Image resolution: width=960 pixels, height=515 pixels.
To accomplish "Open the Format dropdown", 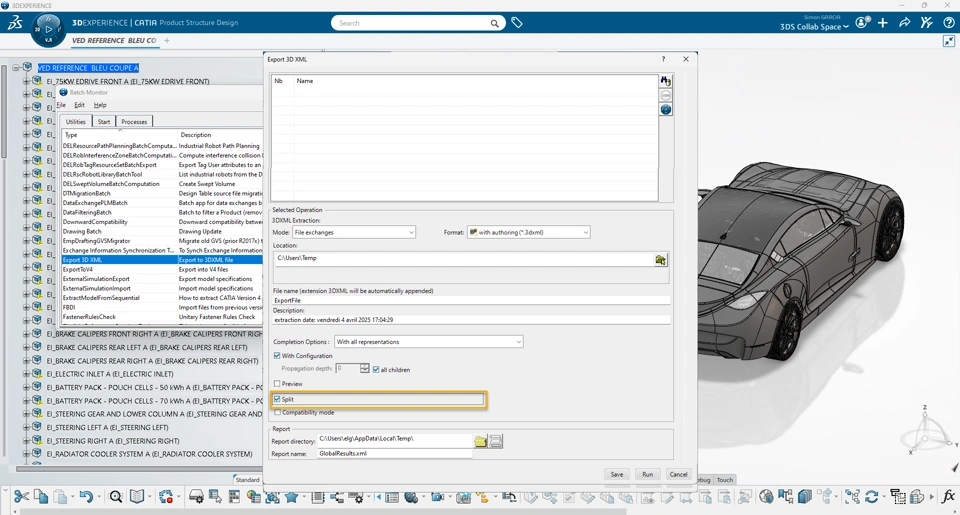I will tap(529, 232).
